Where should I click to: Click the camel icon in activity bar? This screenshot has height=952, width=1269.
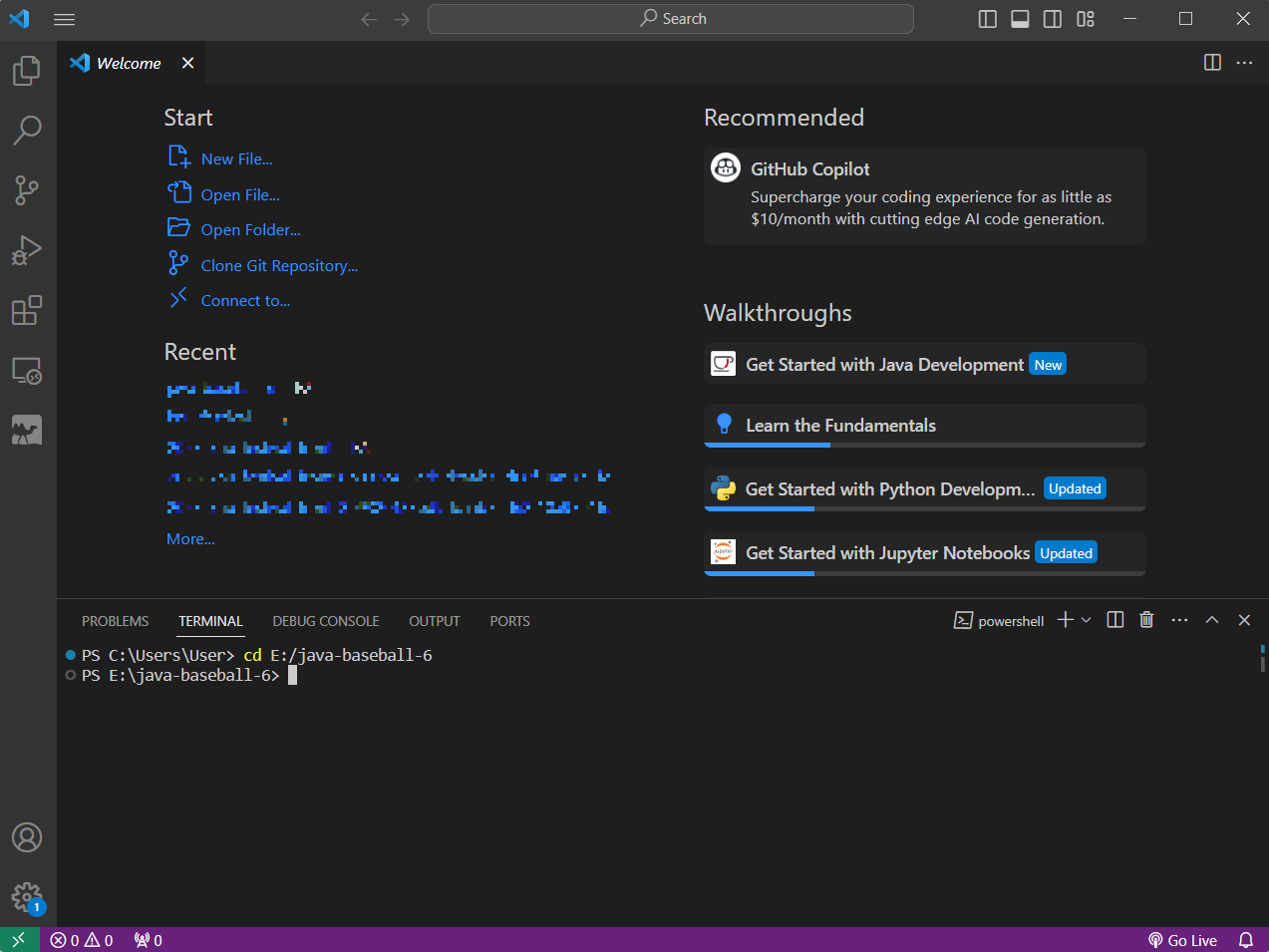coord(27,430)
